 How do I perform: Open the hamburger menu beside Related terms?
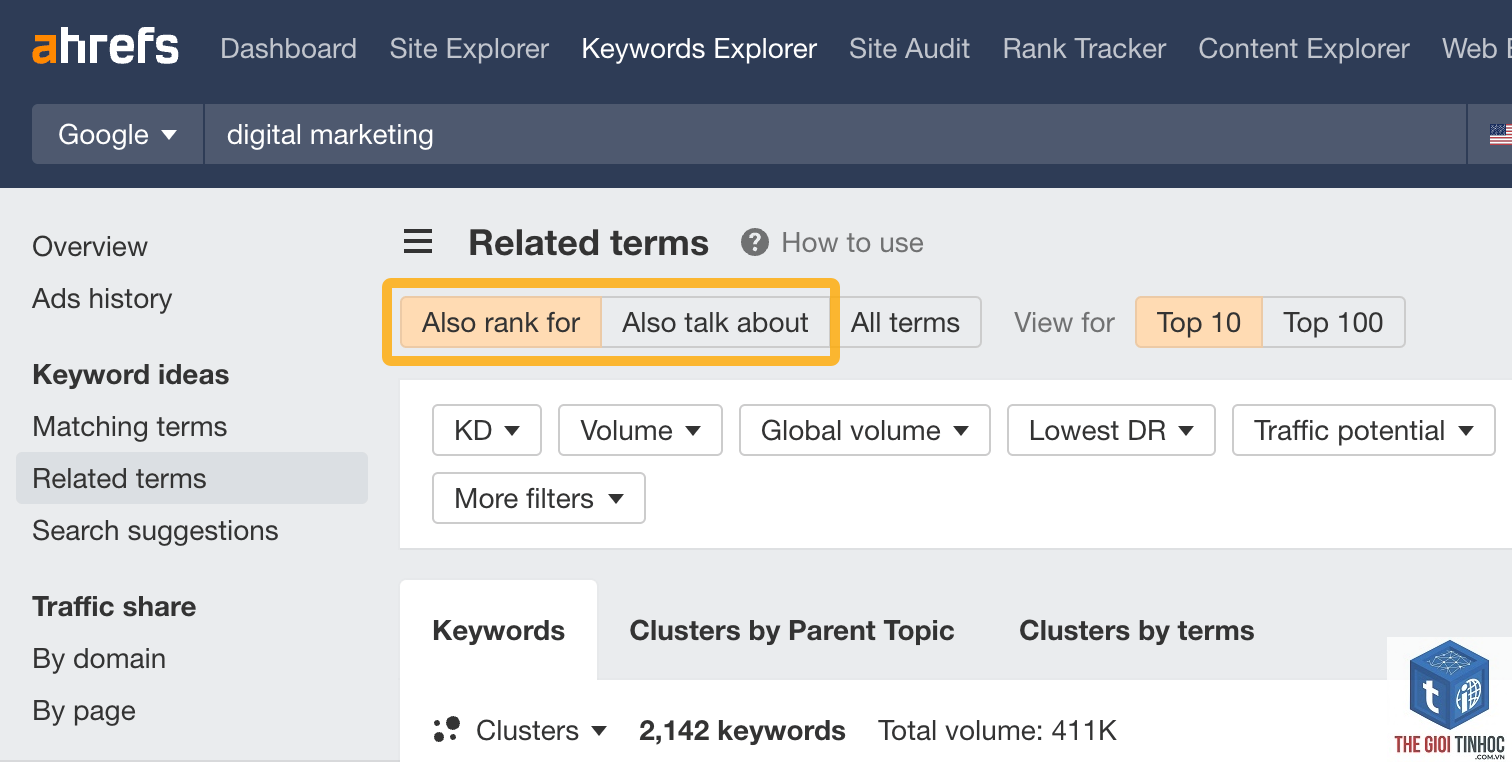[x=418, y=242]
